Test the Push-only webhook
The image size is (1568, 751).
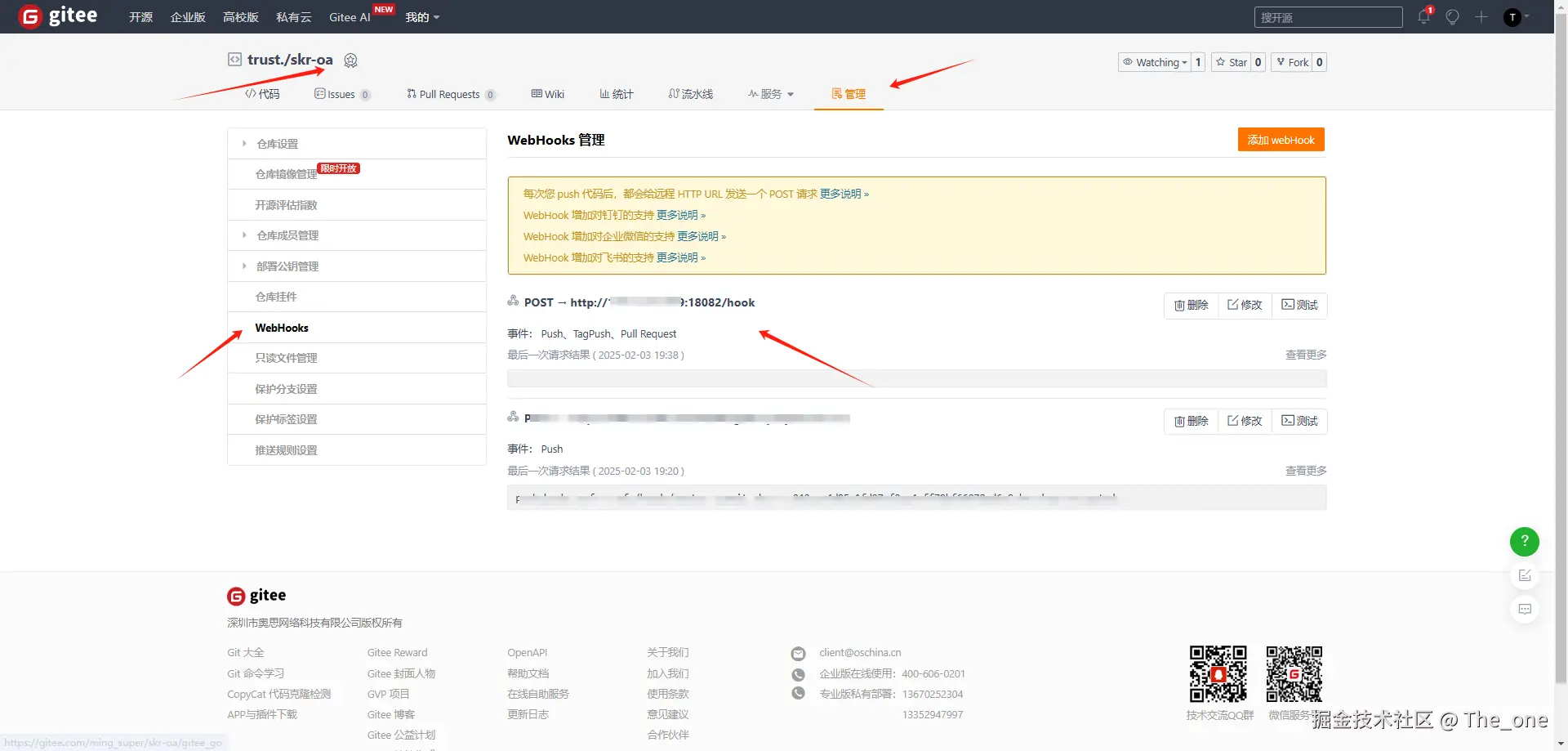(1299, 422)
